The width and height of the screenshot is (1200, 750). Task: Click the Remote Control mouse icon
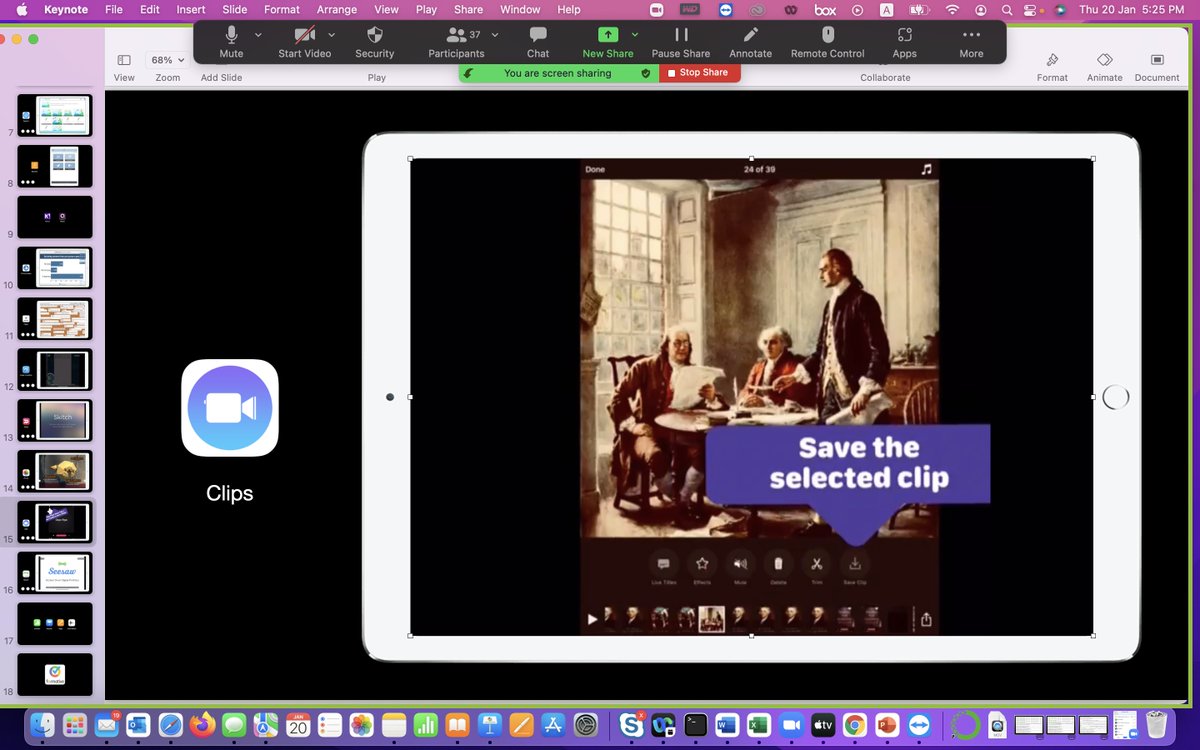[827, 41]
